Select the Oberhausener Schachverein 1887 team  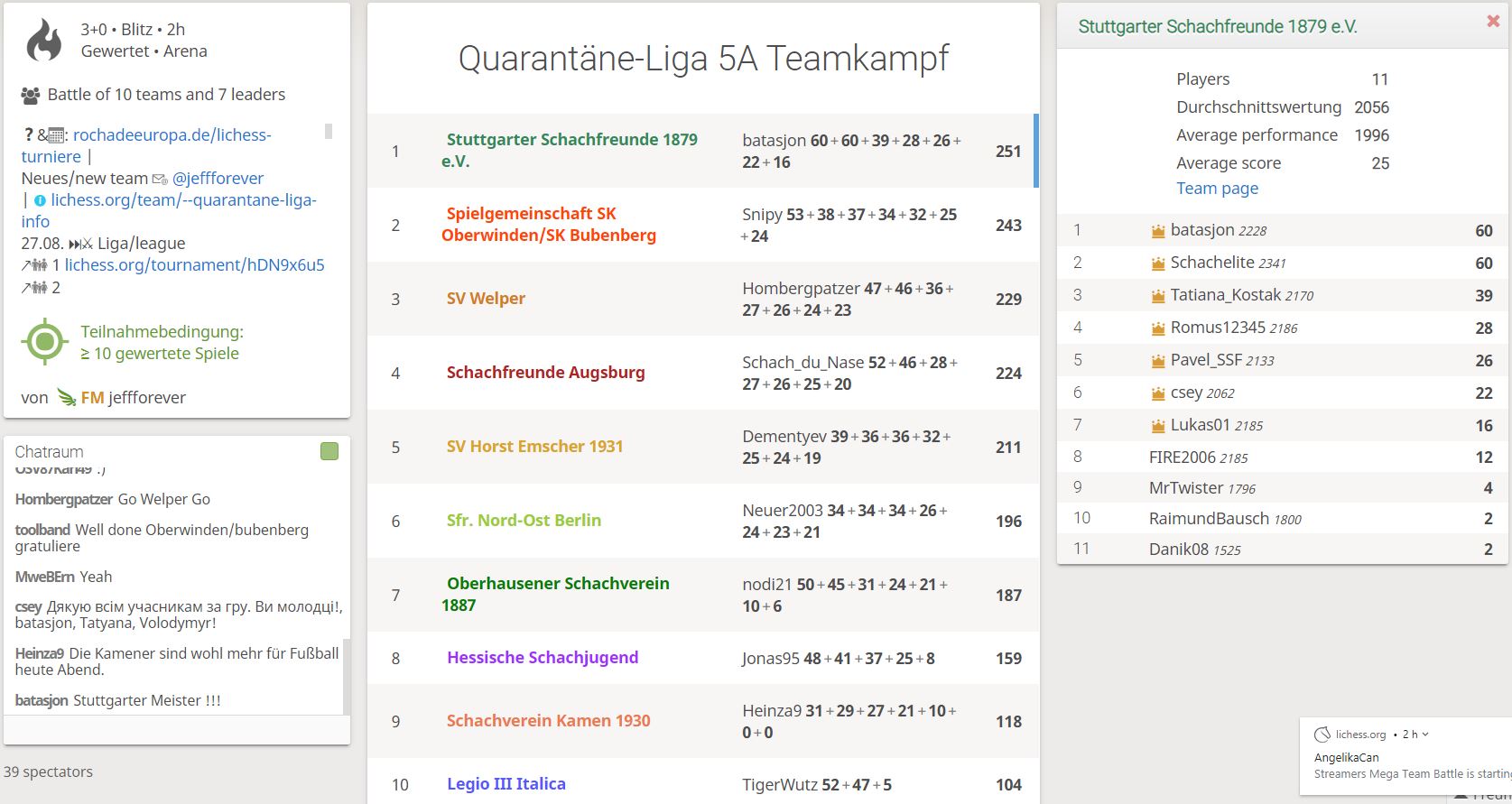click(x=555, y=595)
